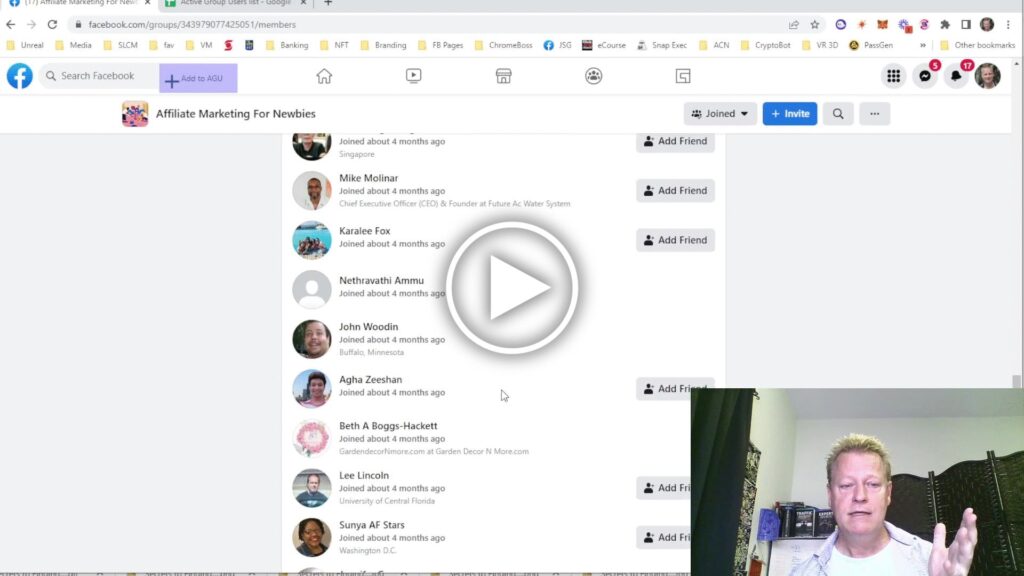Open the MetaMask fox extension
The height and width of the screenshot is (576, 1024).
coord(882,25)
